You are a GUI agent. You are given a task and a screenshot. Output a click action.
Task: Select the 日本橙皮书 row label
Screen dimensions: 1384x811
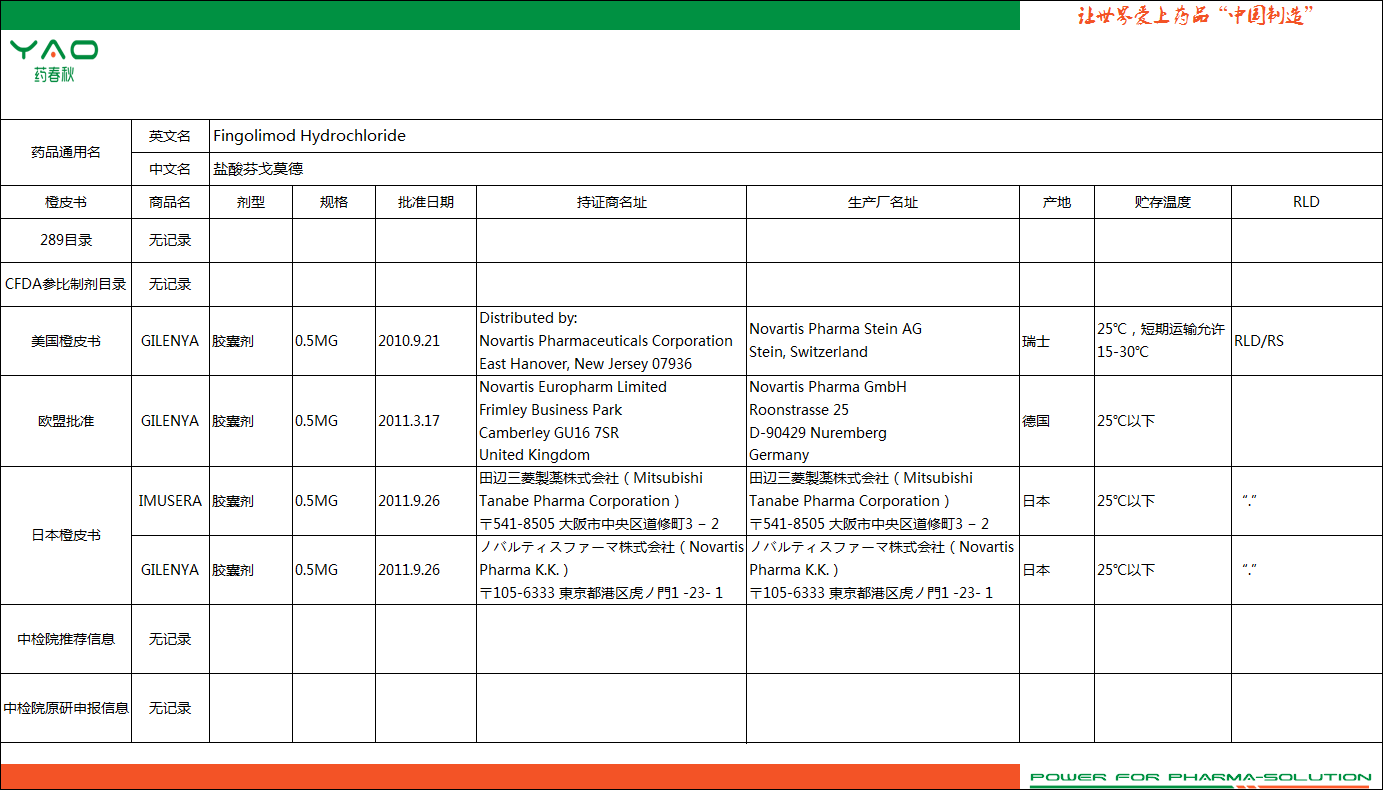pyautogui.click(x=66, y=535)
